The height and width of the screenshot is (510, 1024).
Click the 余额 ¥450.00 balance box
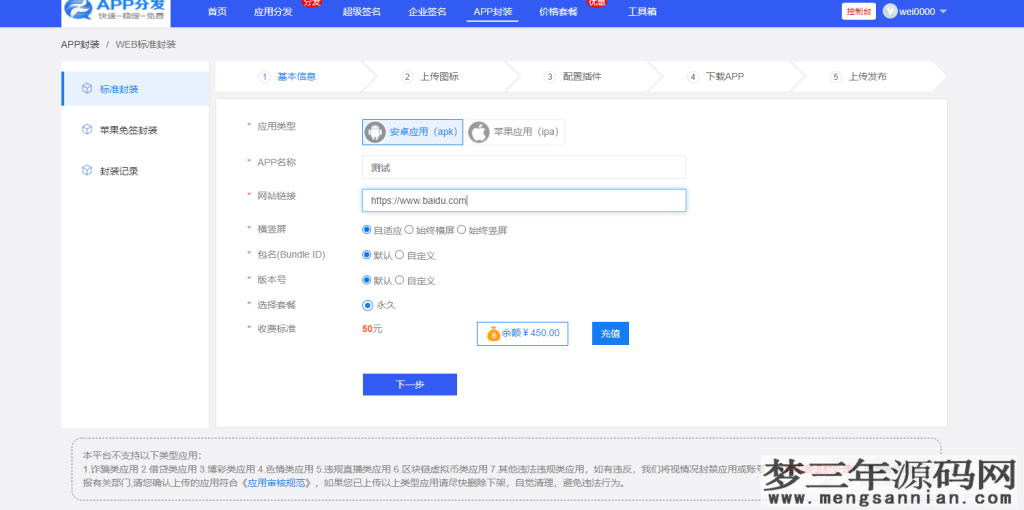[x=522, y=333]
